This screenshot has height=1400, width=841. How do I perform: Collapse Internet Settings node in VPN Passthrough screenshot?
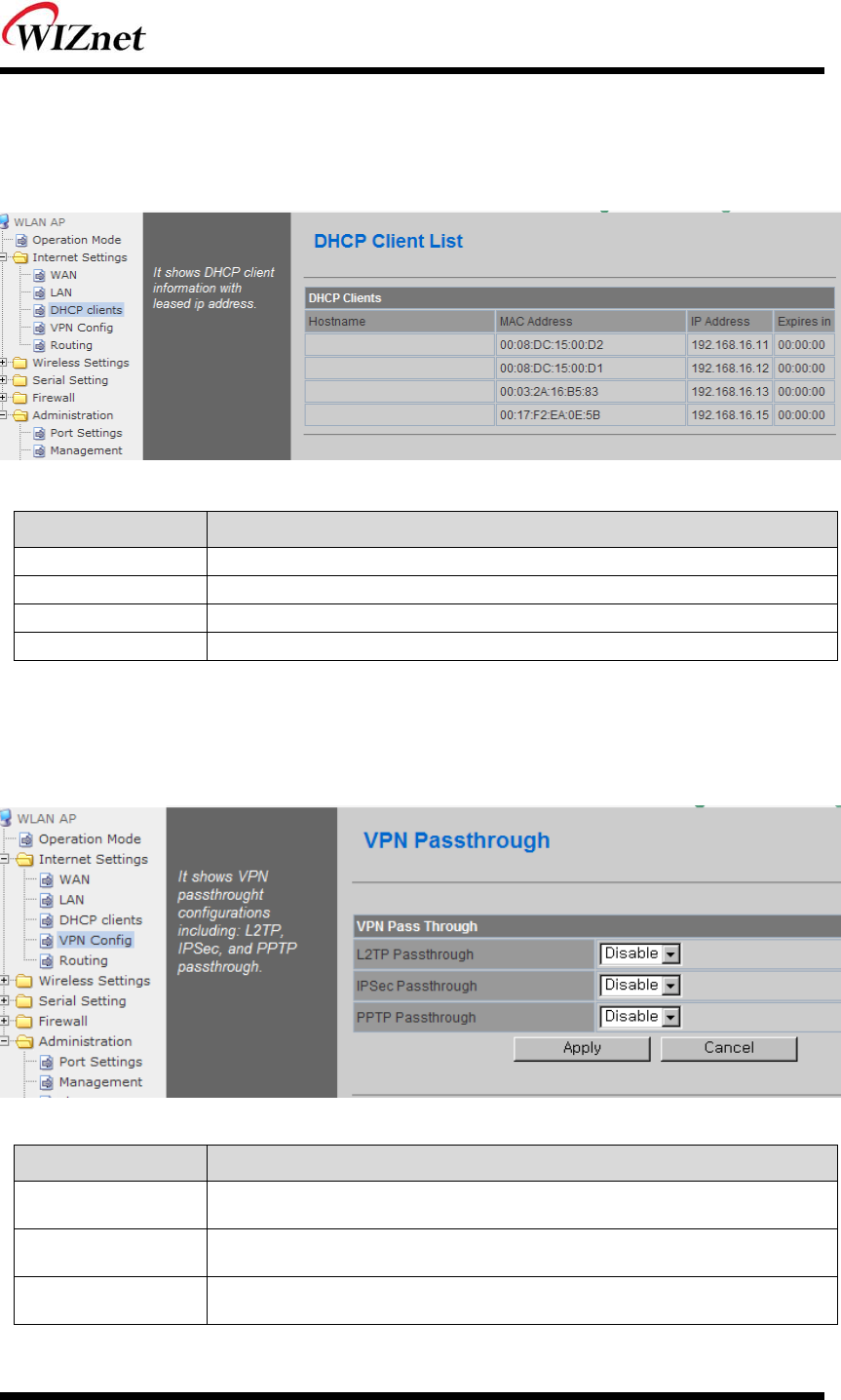point(5,859)
